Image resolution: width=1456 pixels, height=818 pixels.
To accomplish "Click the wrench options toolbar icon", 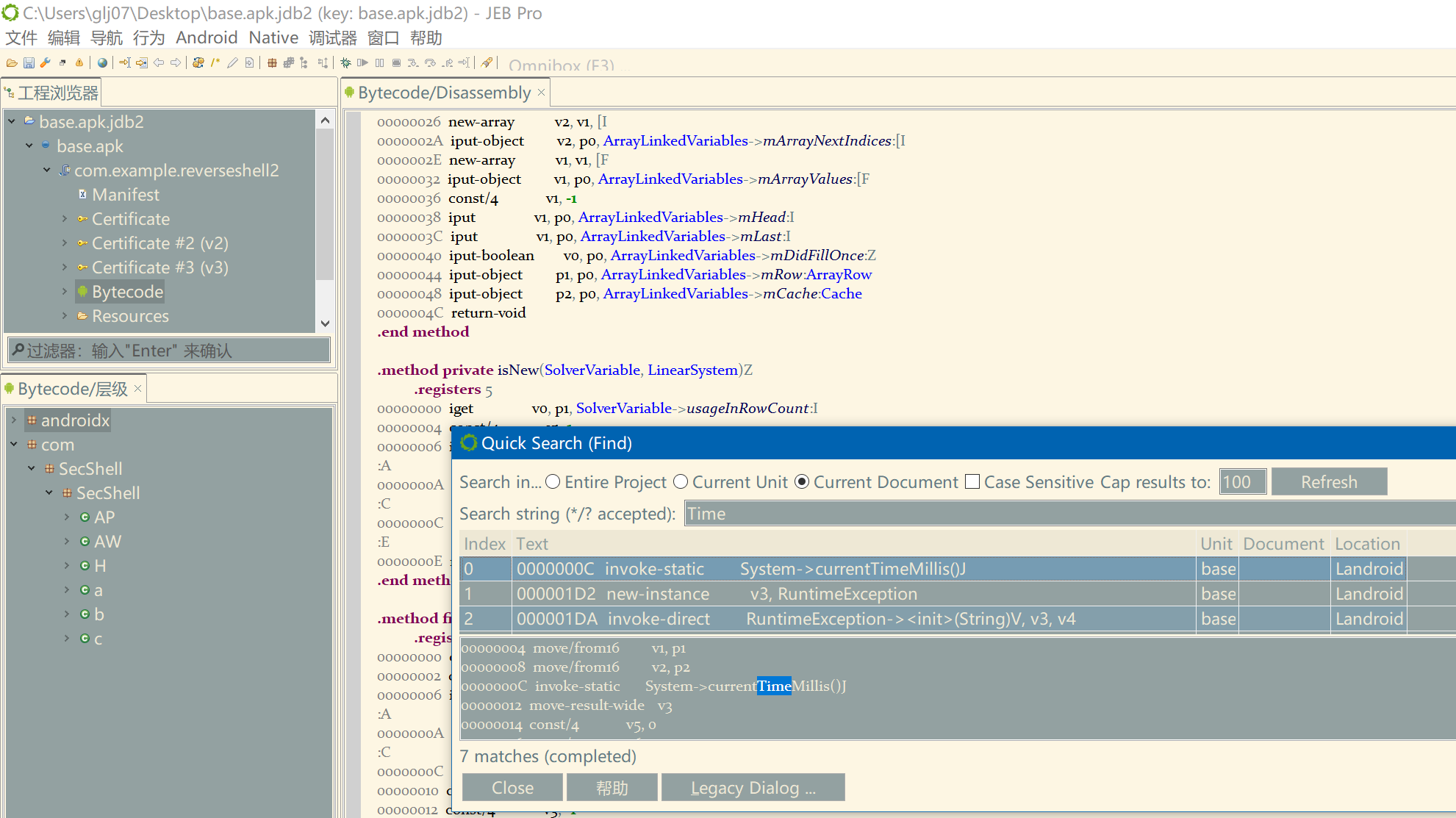I will 46,62.
